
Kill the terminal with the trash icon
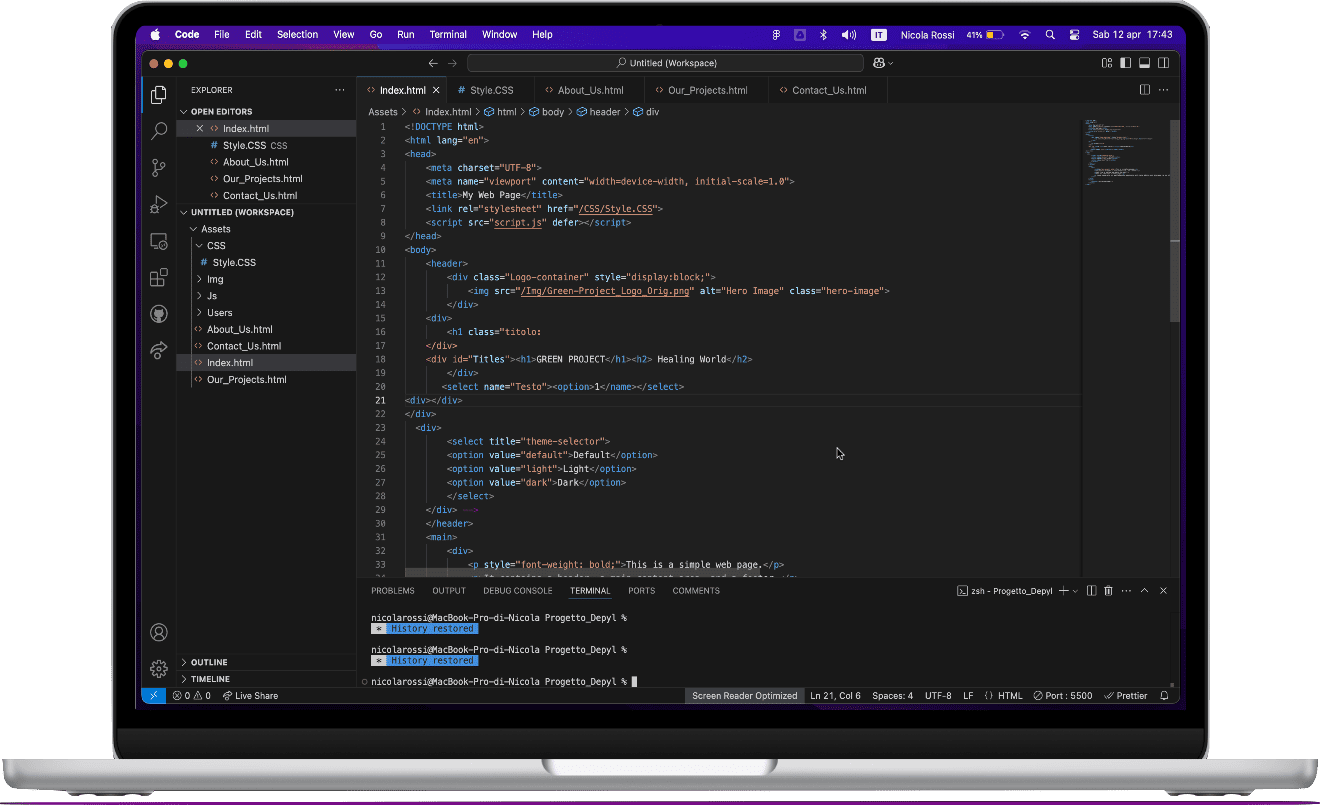point(1108,591)
